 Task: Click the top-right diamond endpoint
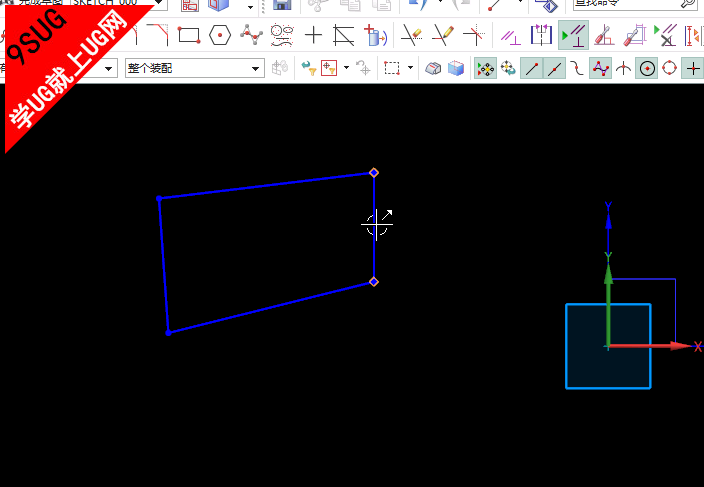374,172
